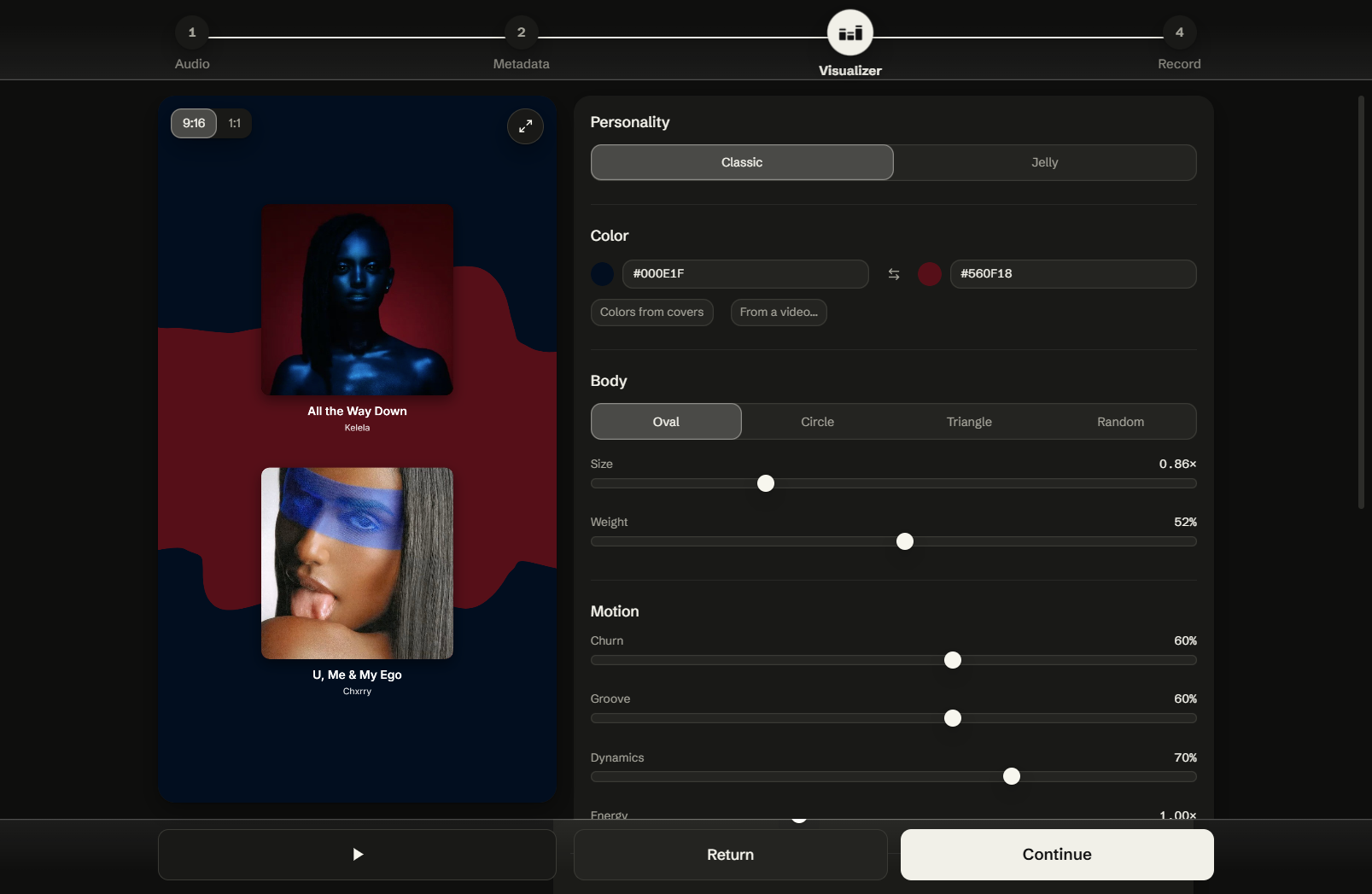The height and width of the screenshot is (894, 1372).
Task: Open dark blue color swatch
Action: [x=603, y=274]
